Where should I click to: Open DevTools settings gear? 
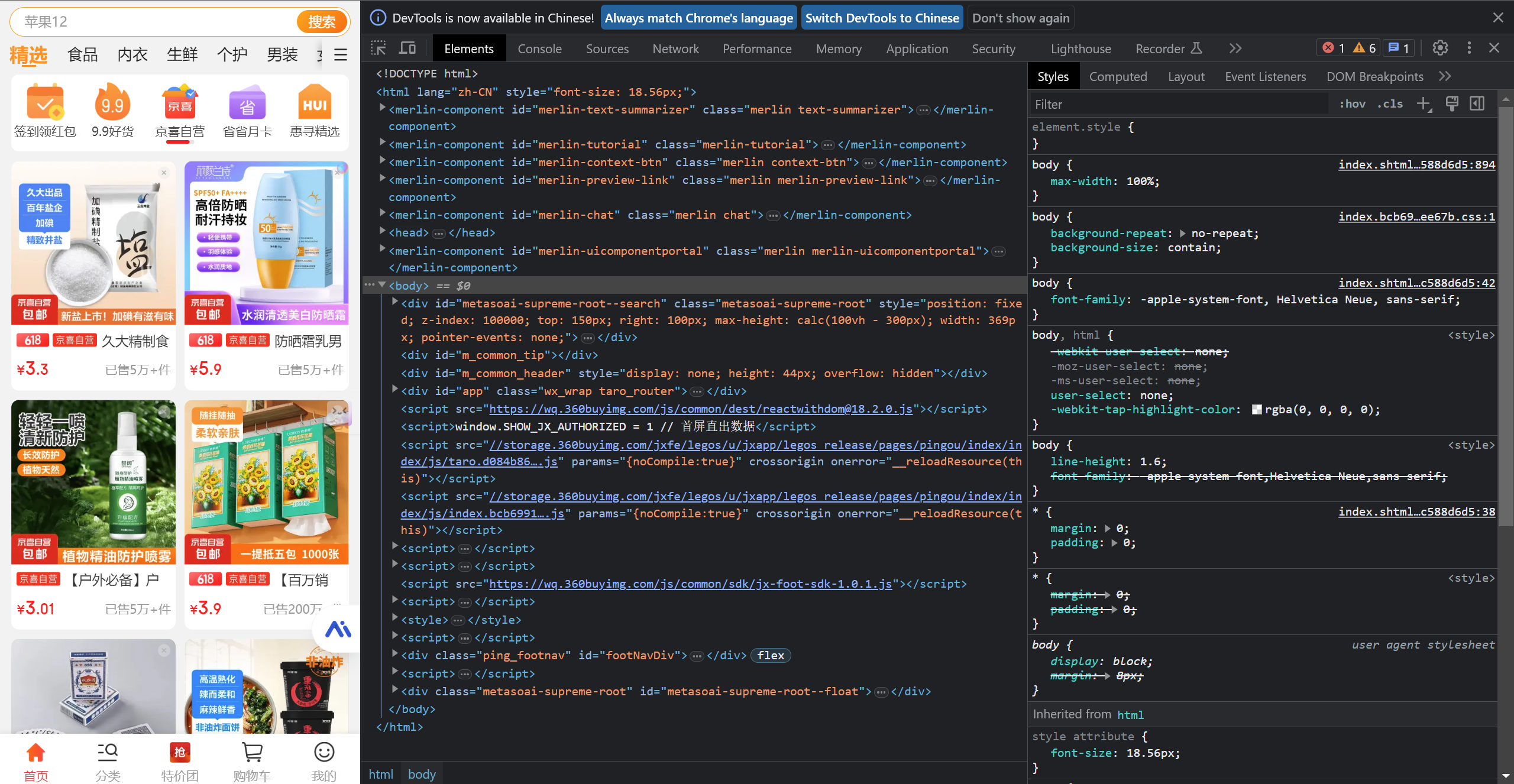tap(1440, 48)
